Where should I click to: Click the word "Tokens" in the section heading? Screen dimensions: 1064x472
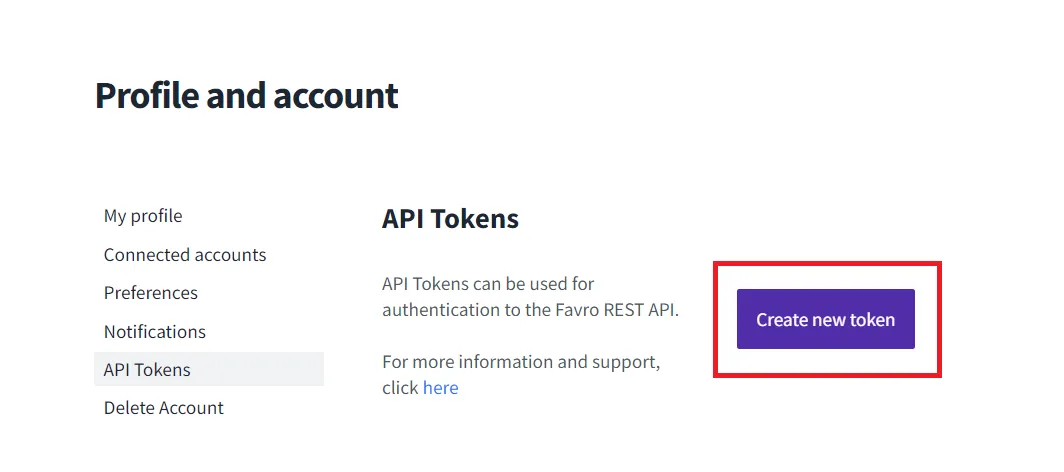(x=474, y=219)
